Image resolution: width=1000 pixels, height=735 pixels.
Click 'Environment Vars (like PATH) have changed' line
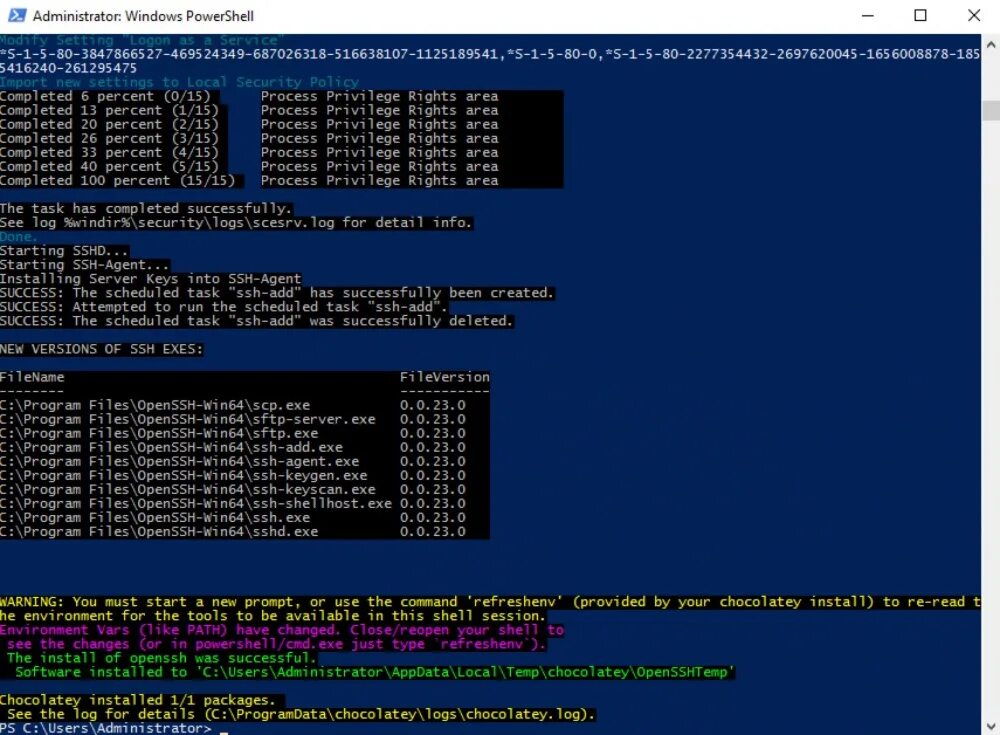coord(282,630)
